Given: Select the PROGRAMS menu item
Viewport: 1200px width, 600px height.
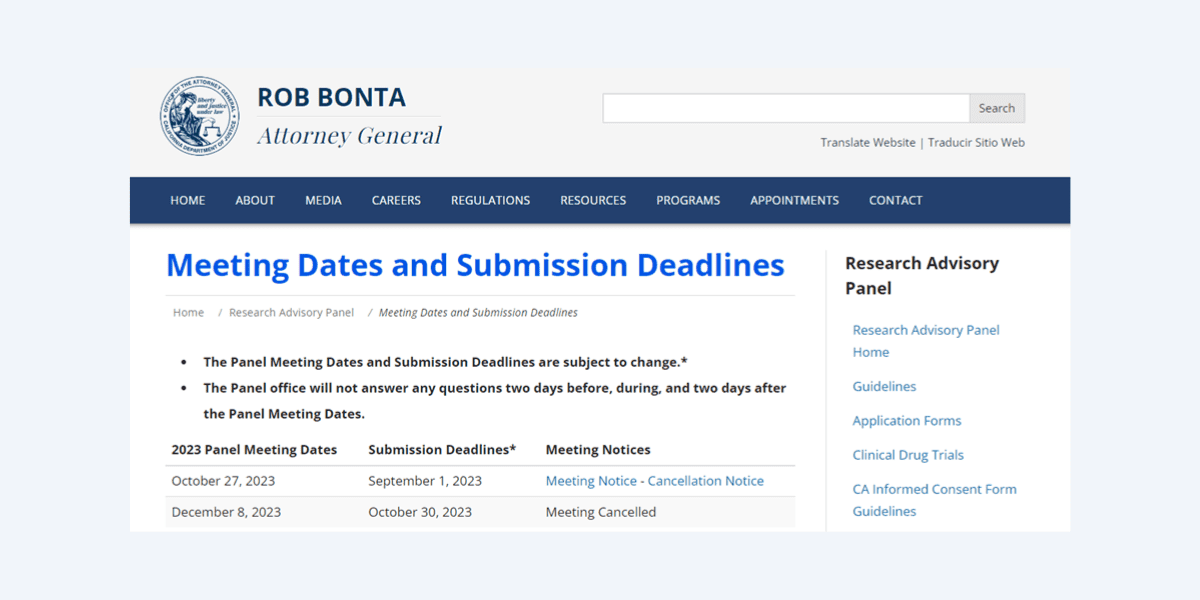Looking at the screenshot, I should coord(688,200).
